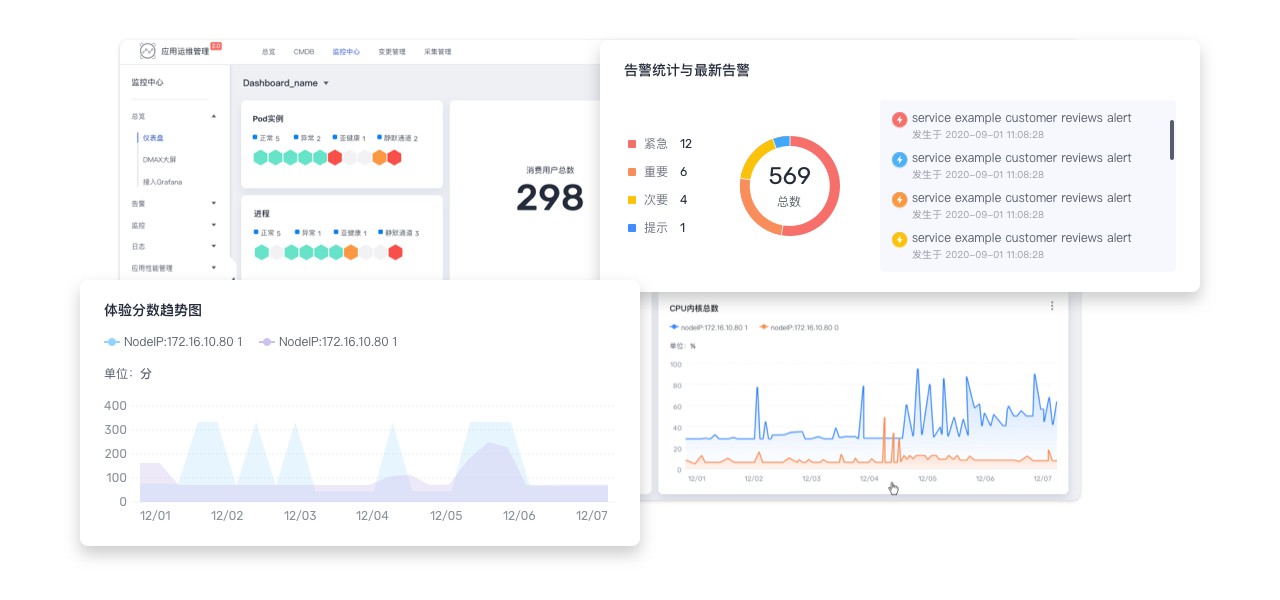Toggle the 紧急 legend item in the alert statistics
The image size is (1280, 600).
point(660,144)
